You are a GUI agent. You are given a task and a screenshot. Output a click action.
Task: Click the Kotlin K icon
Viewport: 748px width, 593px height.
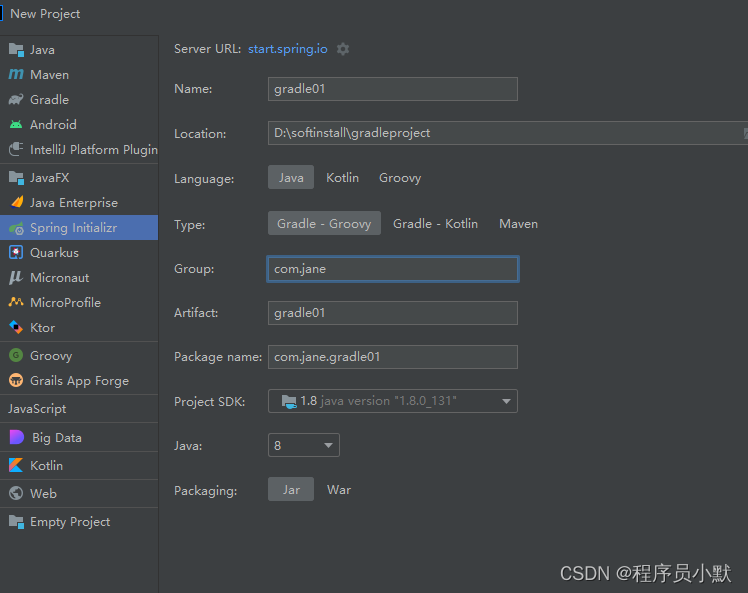click(16, 465)
